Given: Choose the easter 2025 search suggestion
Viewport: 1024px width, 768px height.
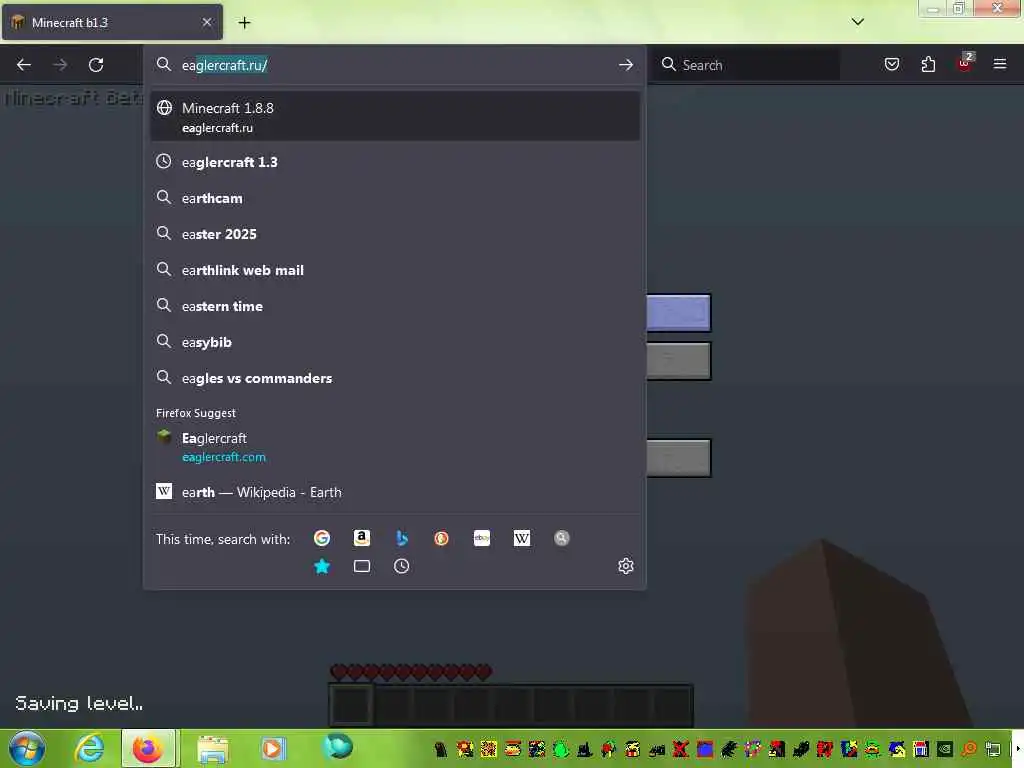Looking at the screenshot, I should (x=395, y=234).
